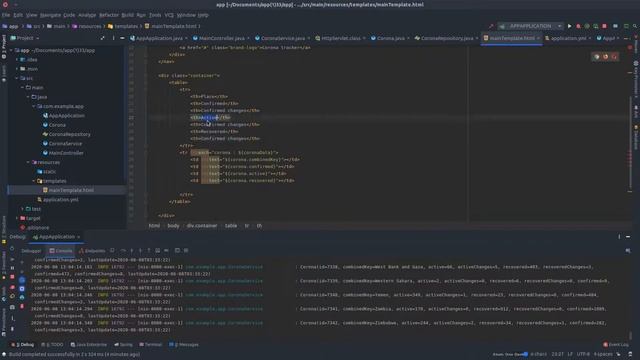Hide the Project tool window (minus icon)
Screen dimensions: 640x360
tap(122, 38)
